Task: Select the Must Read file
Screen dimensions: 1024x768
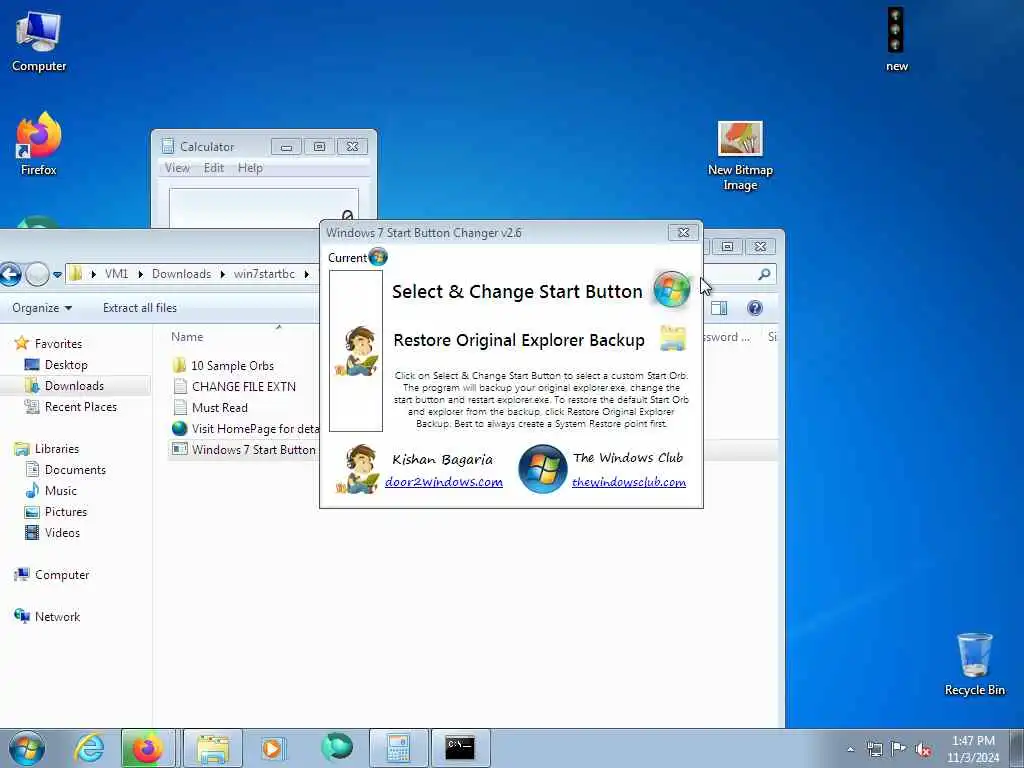Action: coord(212,408)
